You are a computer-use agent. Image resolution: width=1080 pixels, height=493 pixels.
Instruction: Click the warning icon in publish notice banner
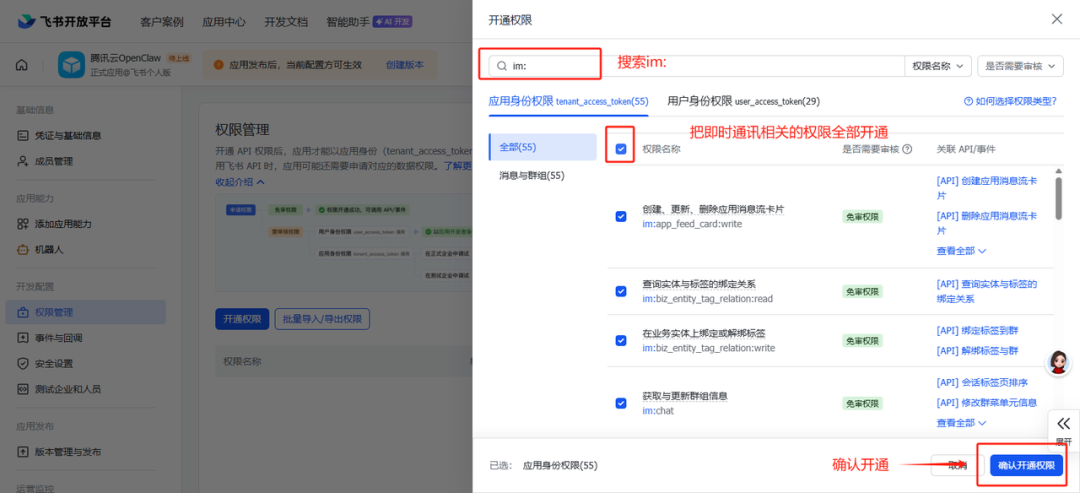click(x=218, y=65)
